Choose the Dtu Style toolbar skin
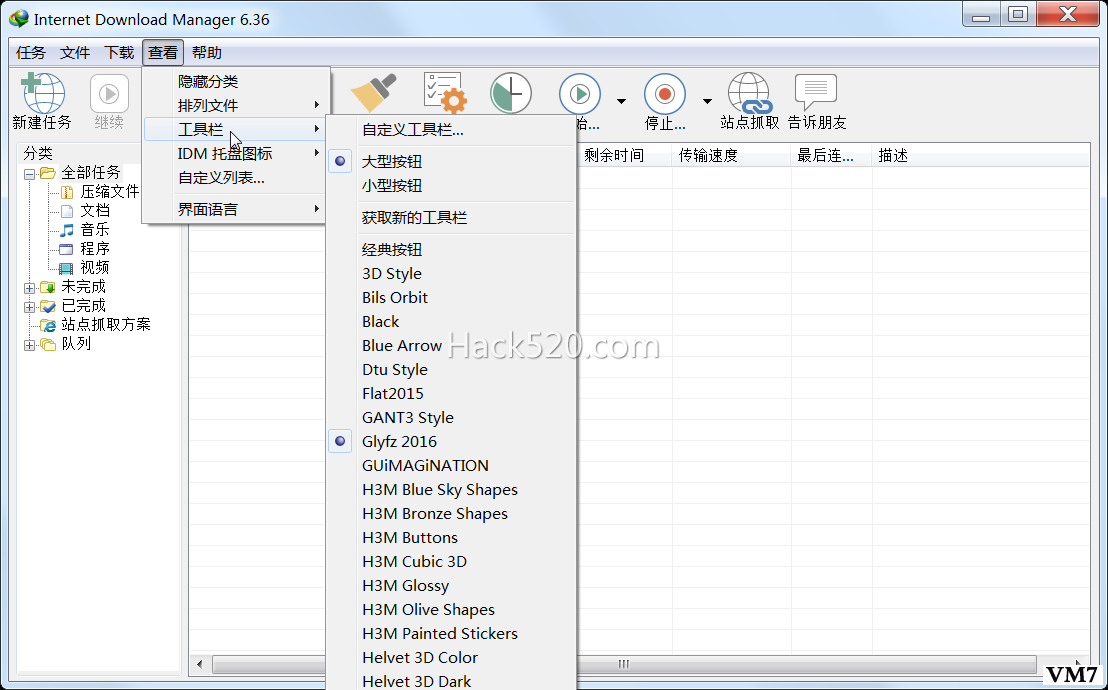This screenshot has width=1108, height=690. click(x=394, y=370)
